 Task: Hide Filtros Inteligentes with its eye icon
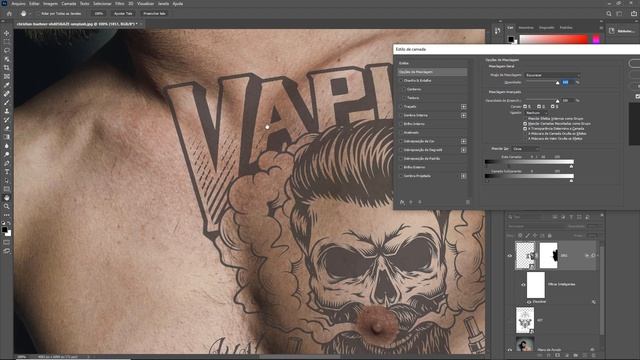point(523,284)
